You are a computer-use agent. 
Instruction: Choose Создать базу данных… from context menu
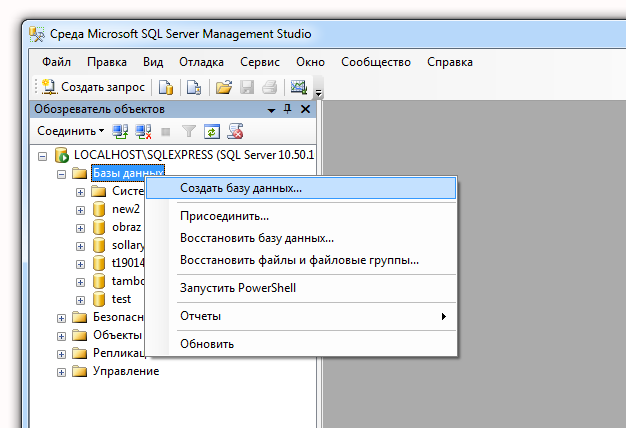click(301, 188)
